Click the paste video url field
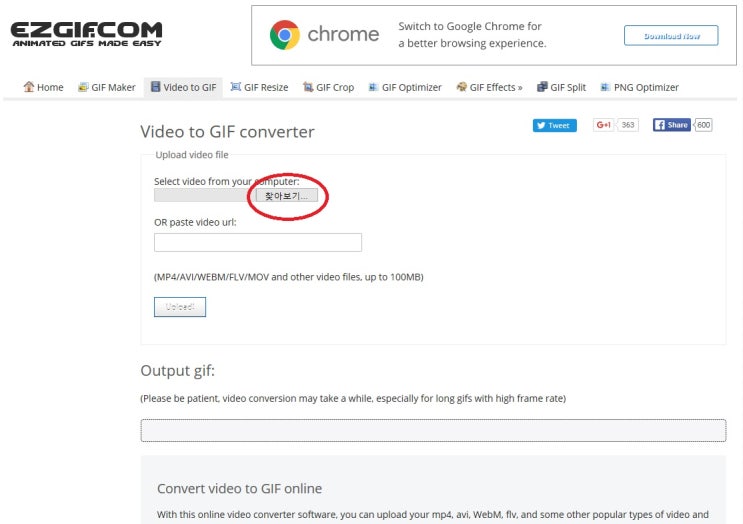 point(258,243)
